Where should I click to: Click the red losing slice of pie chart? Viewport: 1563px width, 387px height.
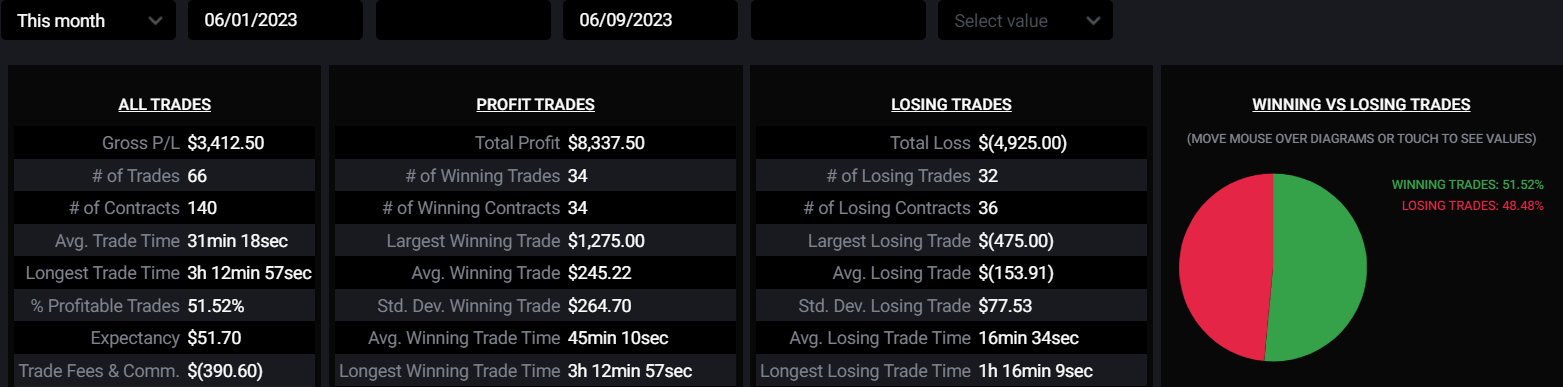coord(1222,265)
